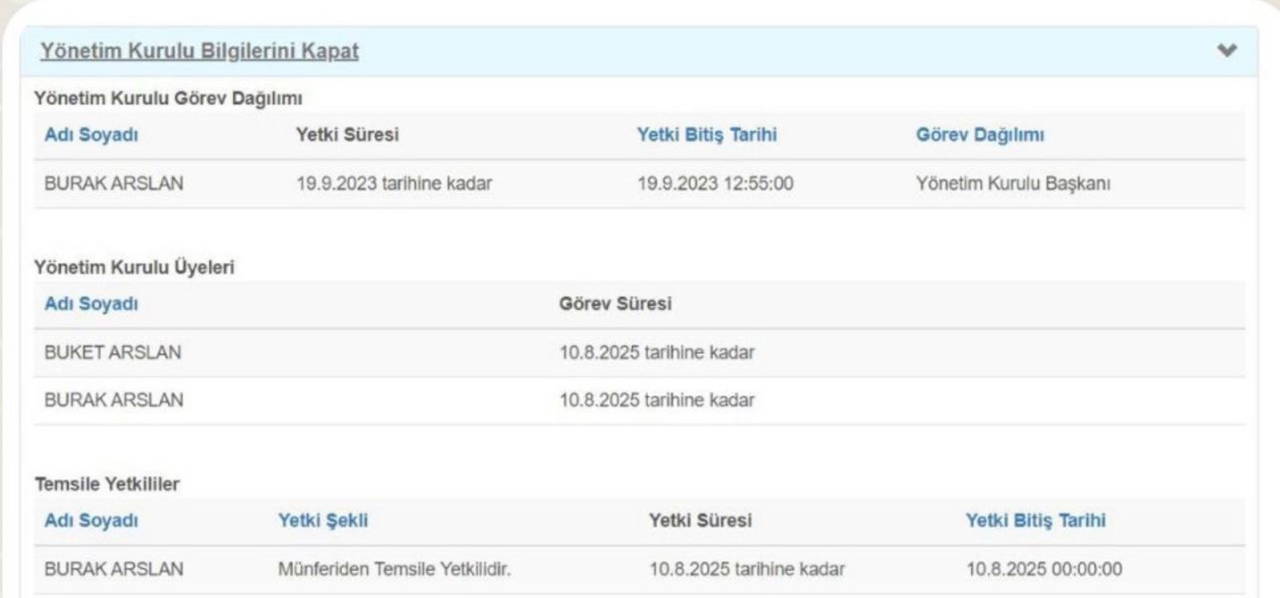1280x598 pixels.
Task: Collapse panel using the chevron down icon
Action: (1227, 51)
